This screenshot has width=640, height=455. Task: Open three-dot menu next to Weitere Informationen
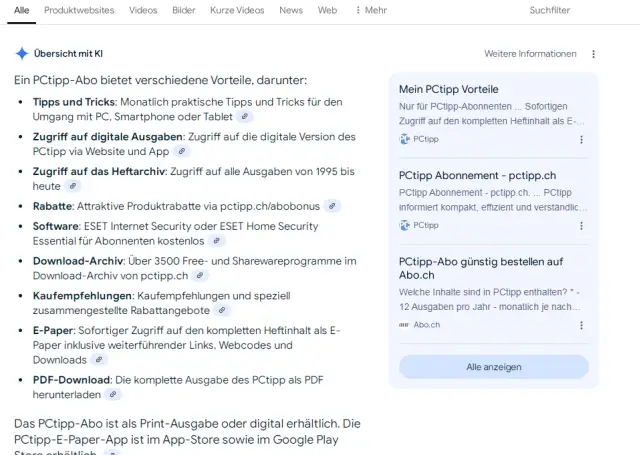[x=593, y=54]
